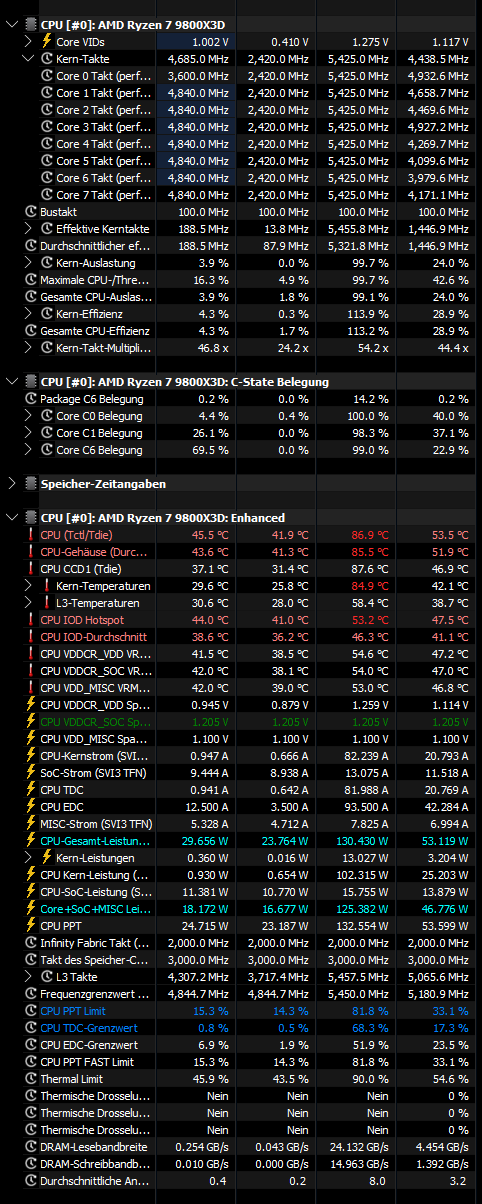This screenshot has height=1204, width=482.
Task: Collapse the Enhanced sensor section
Action: coord(12,517)
